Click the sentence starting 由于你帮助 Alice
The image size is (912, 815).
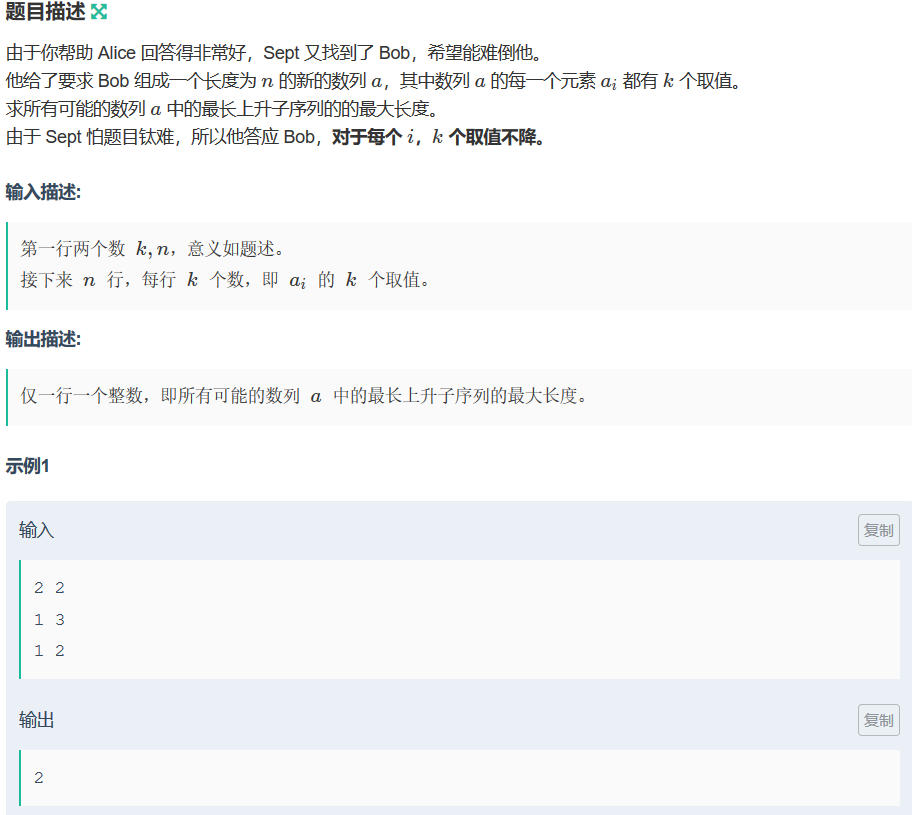[x=273, y=53]
